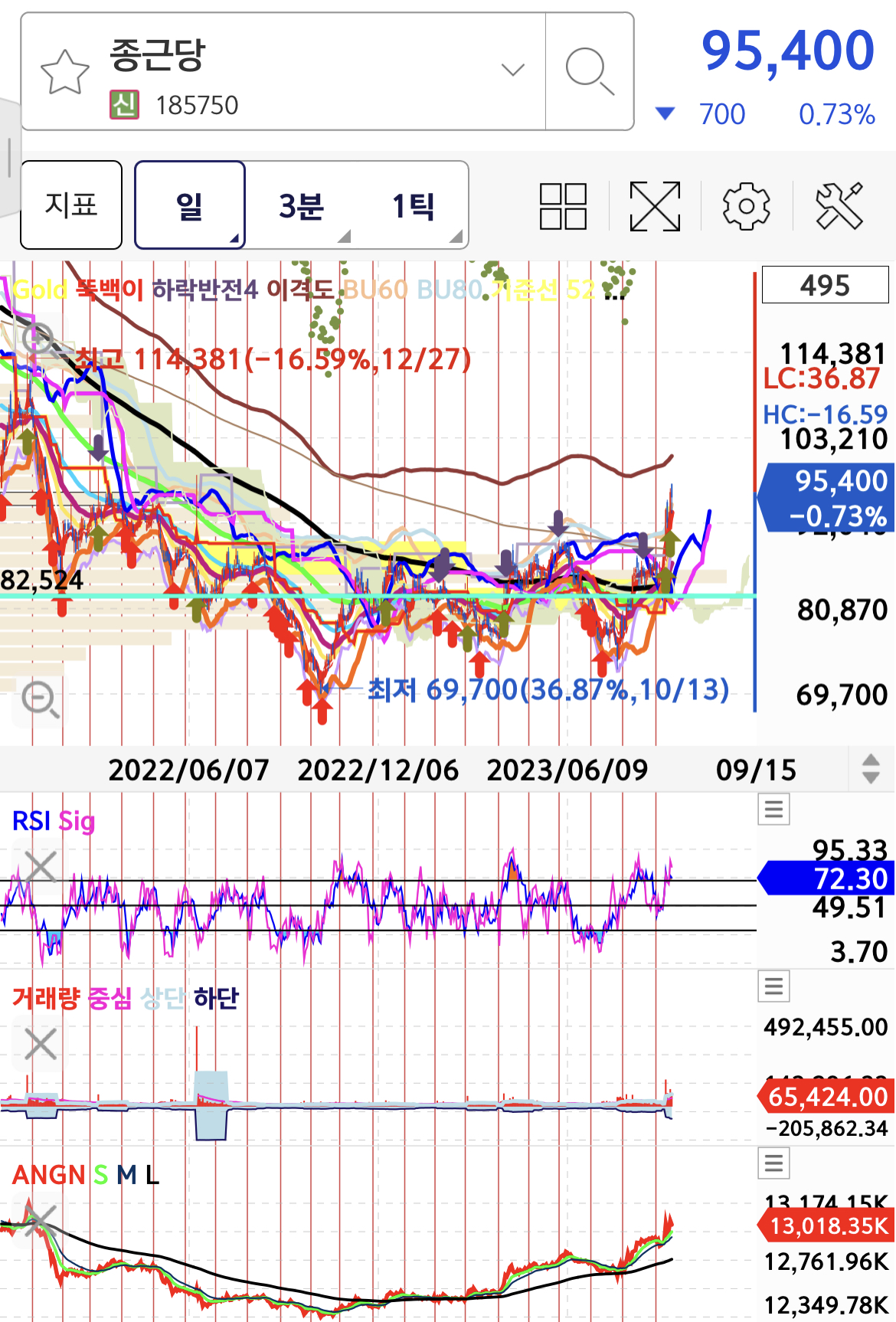Click the 72.30 RSI value tag
Image resolution: width=896 pixels, height=1322 pixels.
pyautogui.click(x=826, y=879)
